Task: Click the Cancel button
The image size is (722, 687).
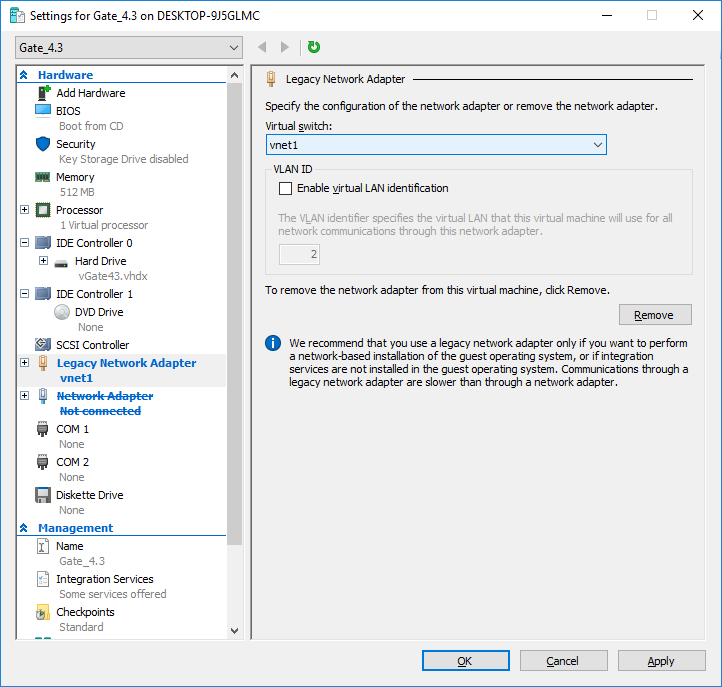Action: pyautogui.click(x=563, y=661)
